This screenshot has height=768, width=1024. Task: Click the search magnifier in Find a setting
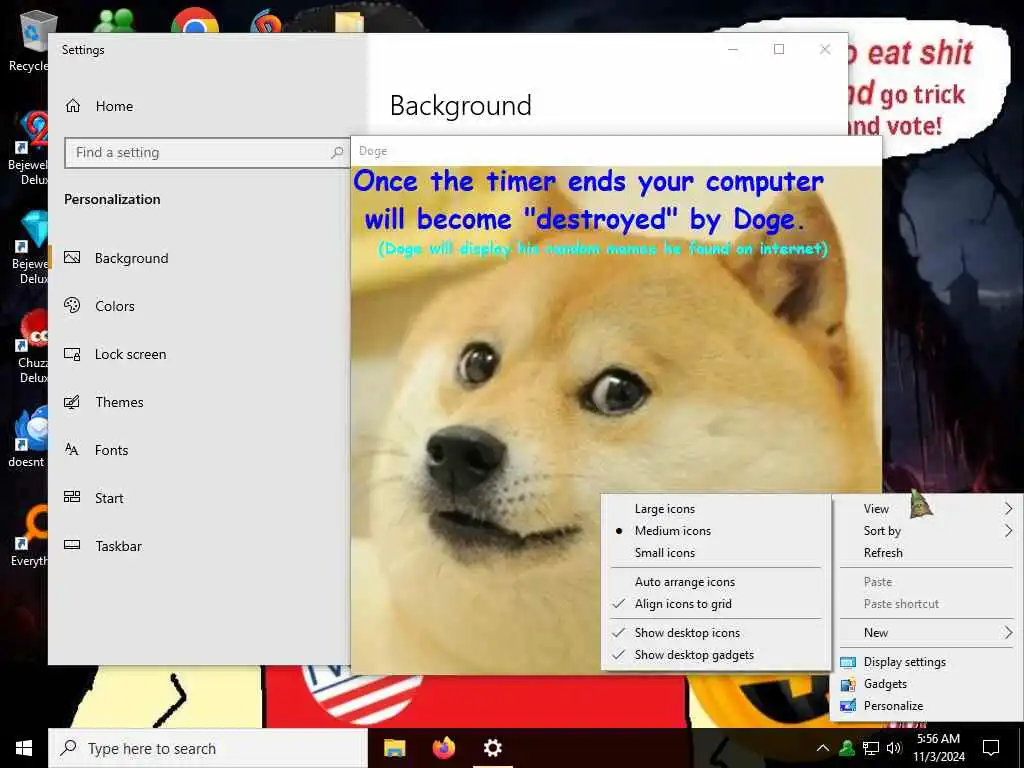coord(337,152)
